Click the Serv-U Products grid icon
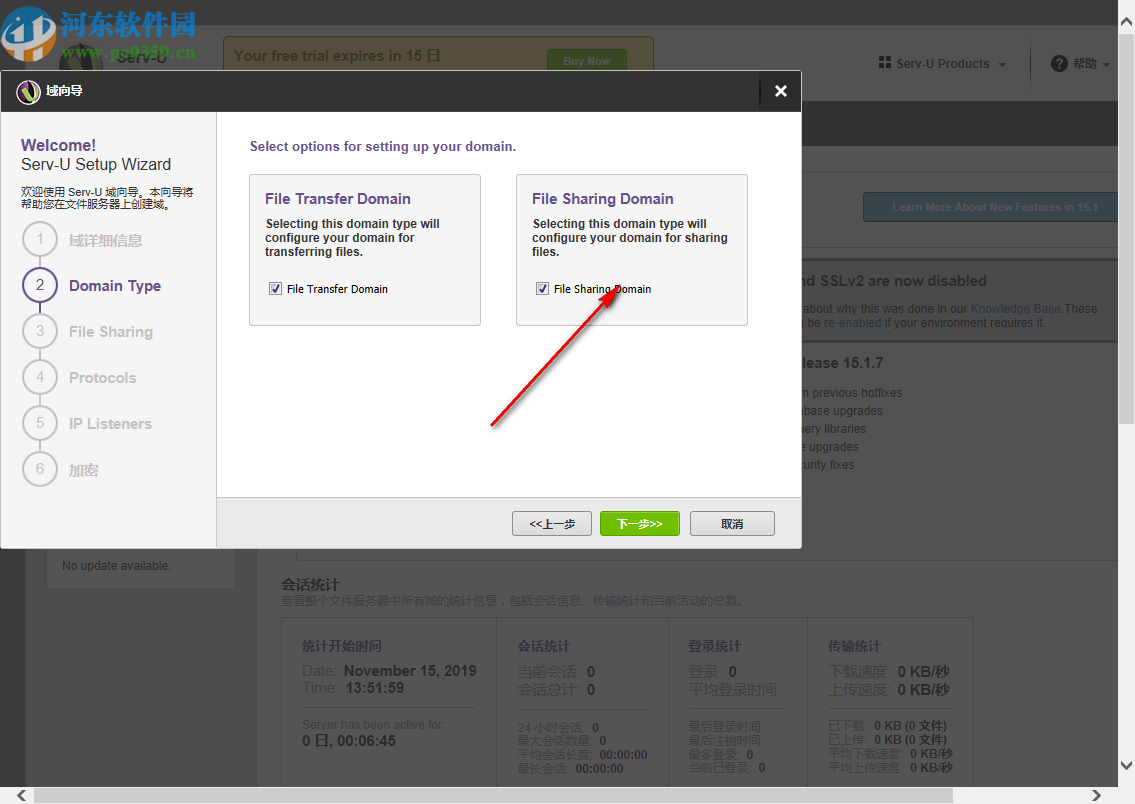1135x804 pixels. (x=885, y=63)
